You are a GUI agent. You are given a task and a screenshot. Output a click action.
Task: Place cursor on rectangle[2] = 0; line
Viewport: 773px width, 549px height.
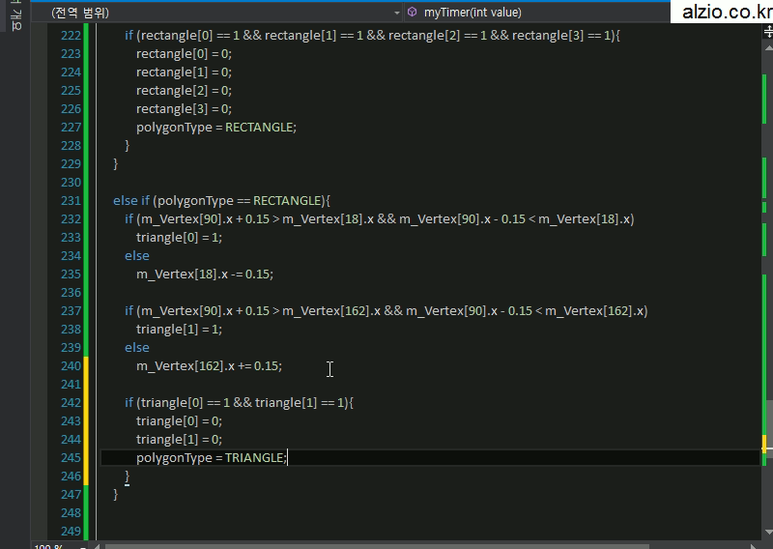(184, 91)
